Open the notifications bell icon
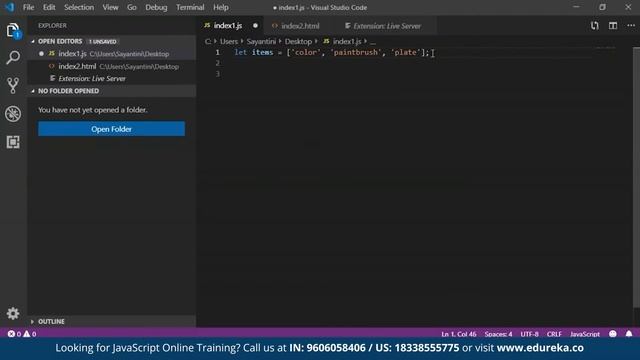 pyautogui.click(x=629, y=334)
